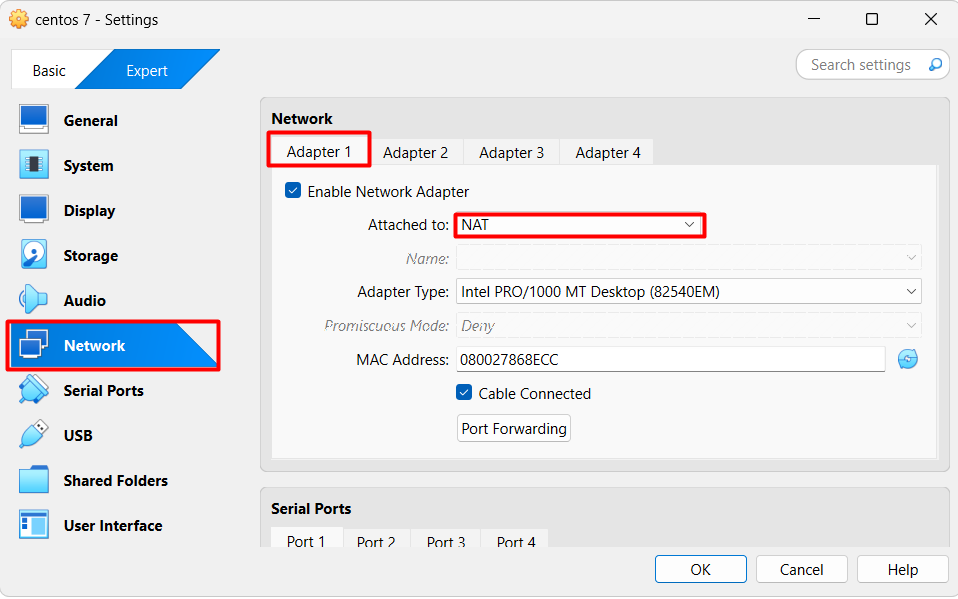Open the General settings icon
Image resolution: width=958 pixels, height=599 pixels.
34,120
